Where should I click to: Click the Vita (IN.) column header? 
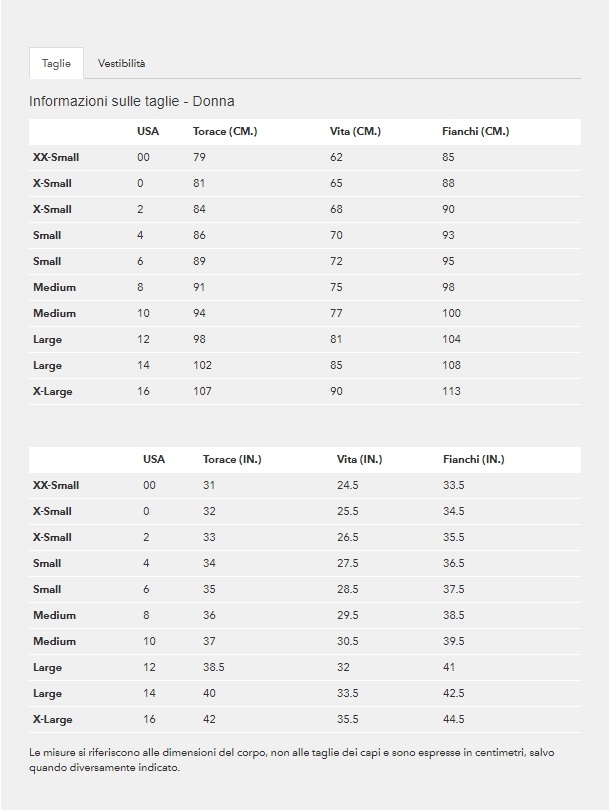click(359, 460)
